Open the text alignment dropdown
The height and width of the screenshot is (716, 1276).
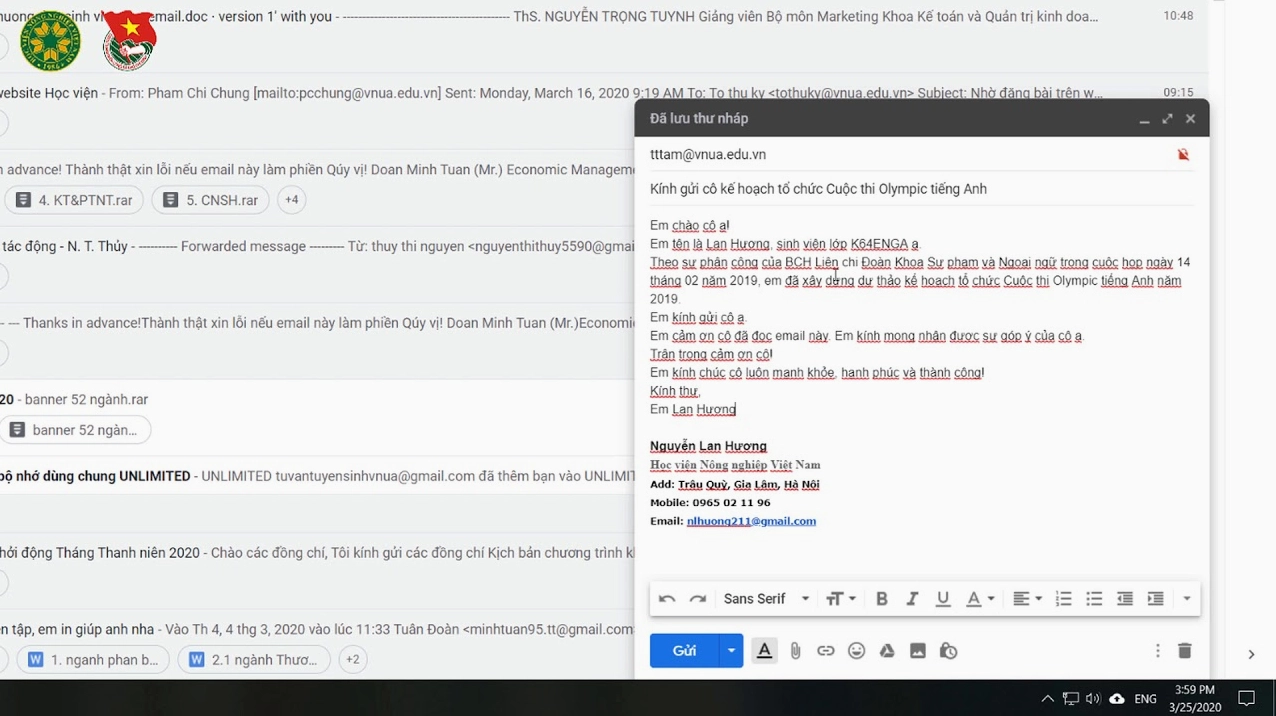[x=1027, y=599]
